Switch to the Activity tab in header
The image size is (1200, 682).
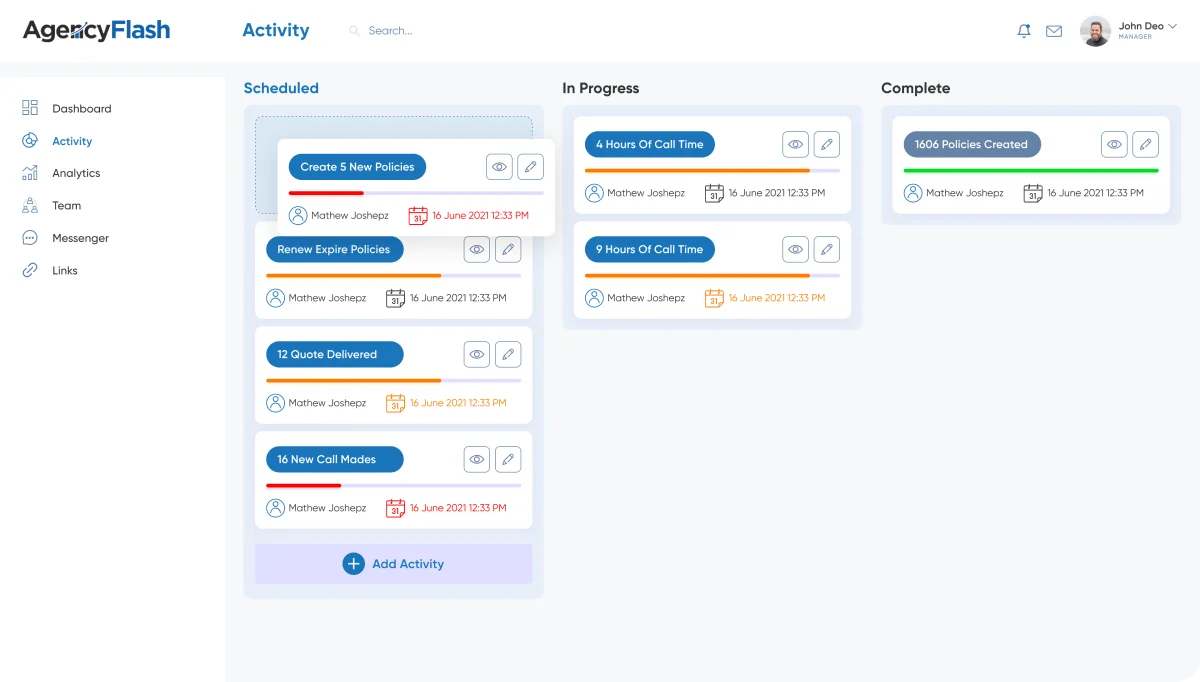276,30
